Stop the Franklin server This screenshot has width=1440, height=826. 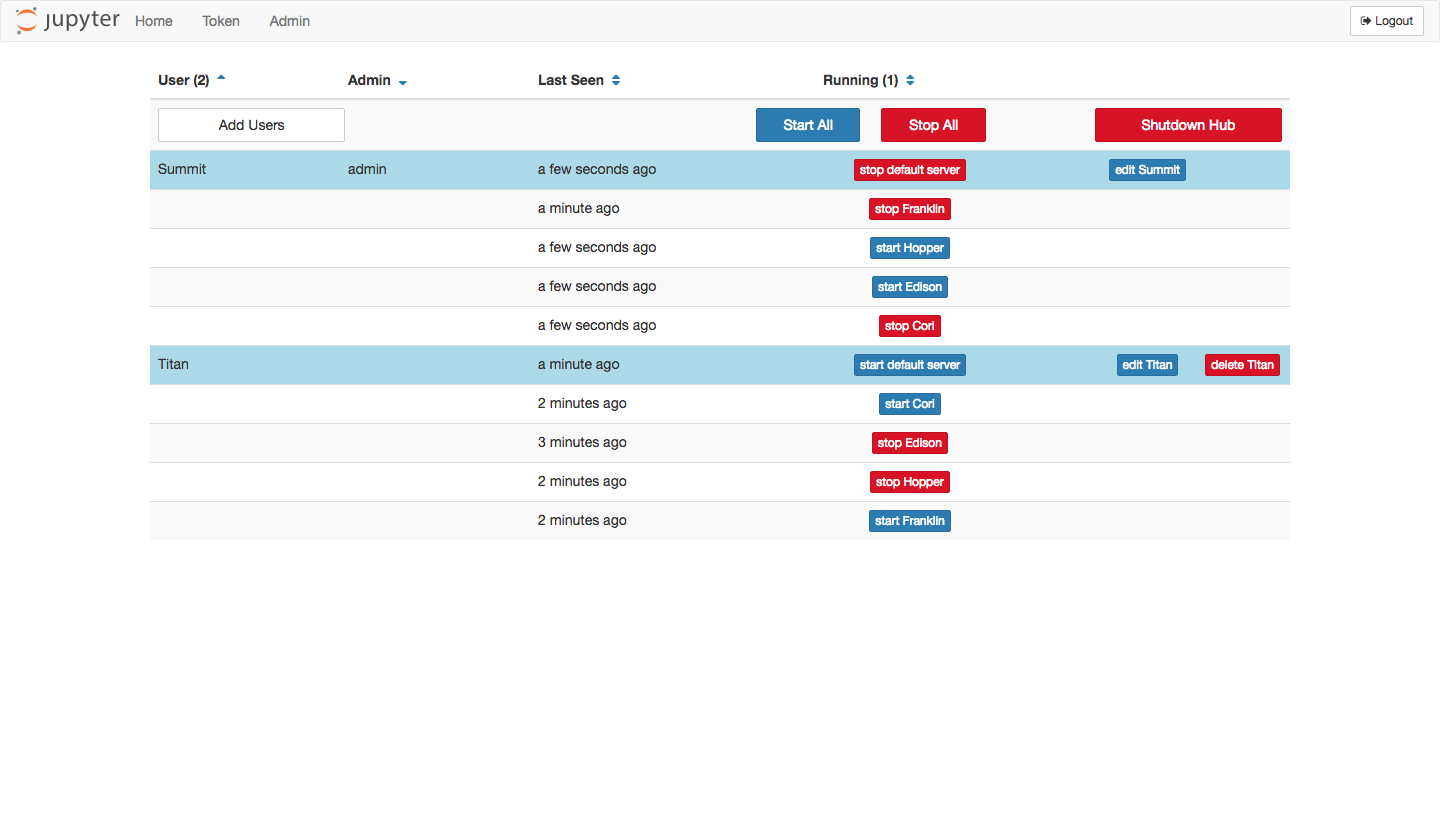(x=909, y=208)
